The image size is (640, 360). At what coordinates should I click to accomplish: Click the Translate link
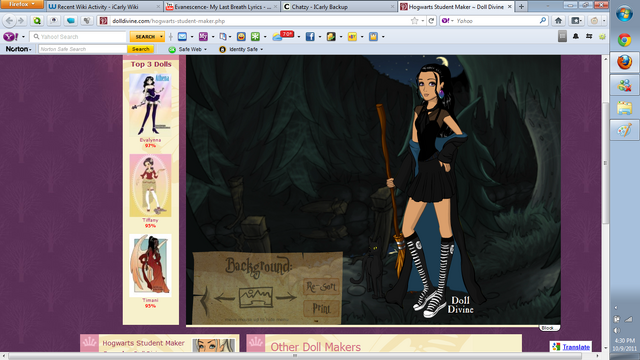click(x=576, y=347)
